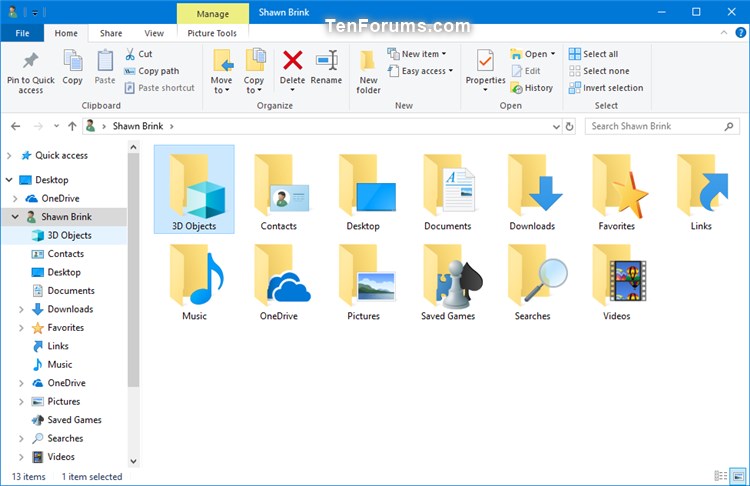The height and width of the screenshot is (486, 750).
Task: Click the Edit command in Open group
Action: tap(526, 71)
